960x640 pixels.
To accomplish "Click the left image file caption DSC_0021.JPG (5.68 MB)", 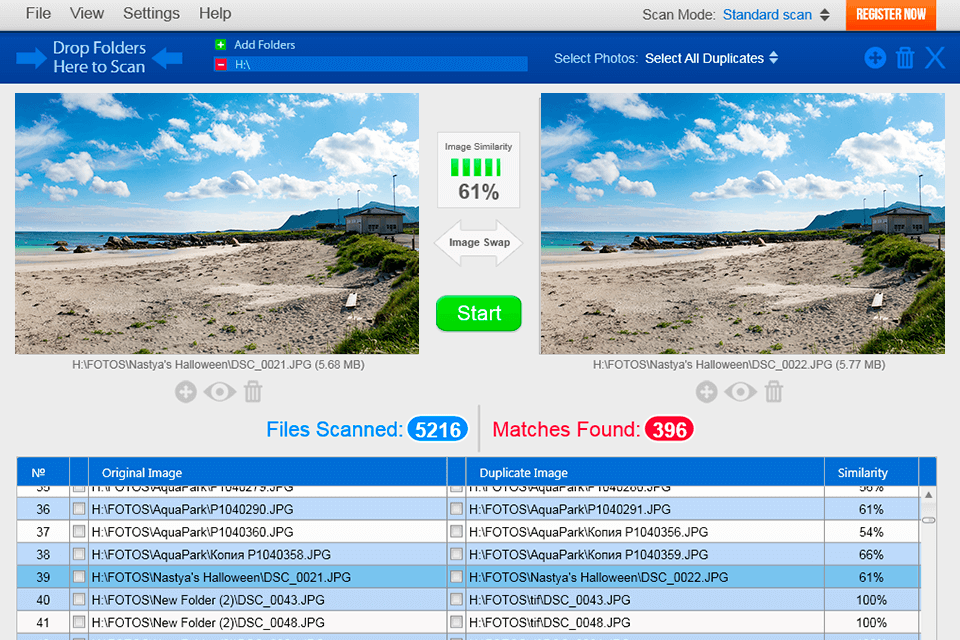I will (x=218, y=365).
